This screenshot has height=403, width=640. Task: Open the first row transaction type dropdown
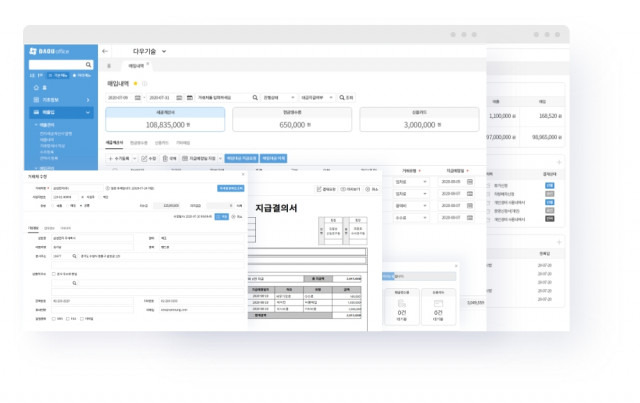(411, 182)
